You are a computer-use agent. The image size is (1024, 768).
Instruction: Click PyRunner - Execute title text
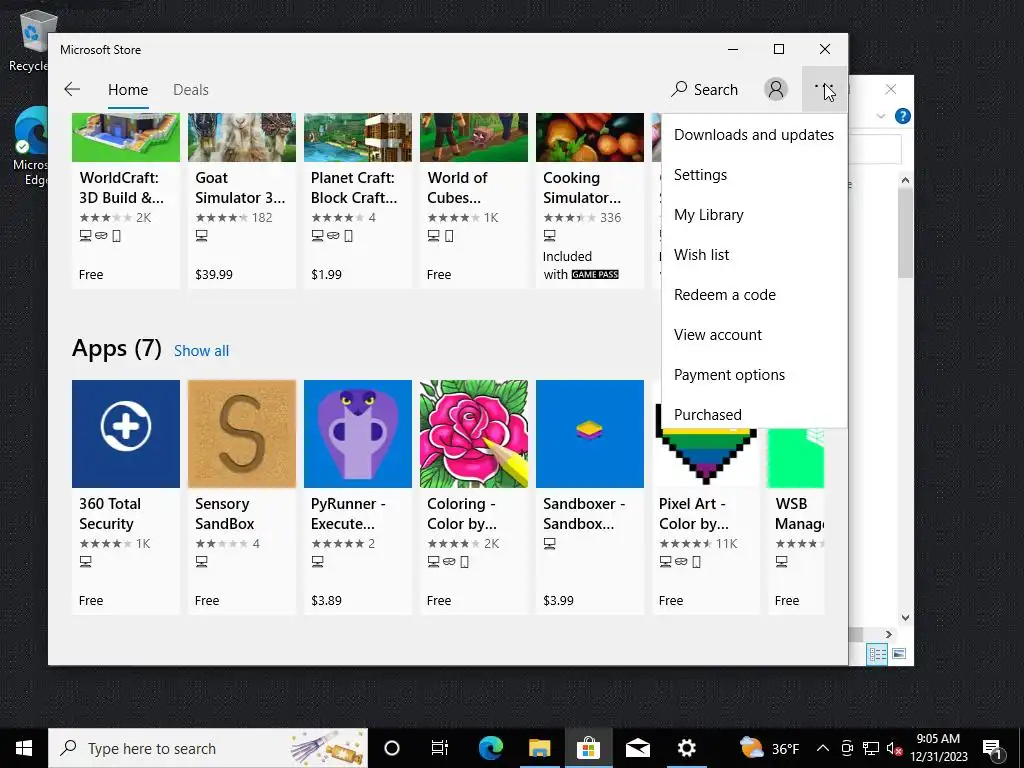click(x=348, y=513)
